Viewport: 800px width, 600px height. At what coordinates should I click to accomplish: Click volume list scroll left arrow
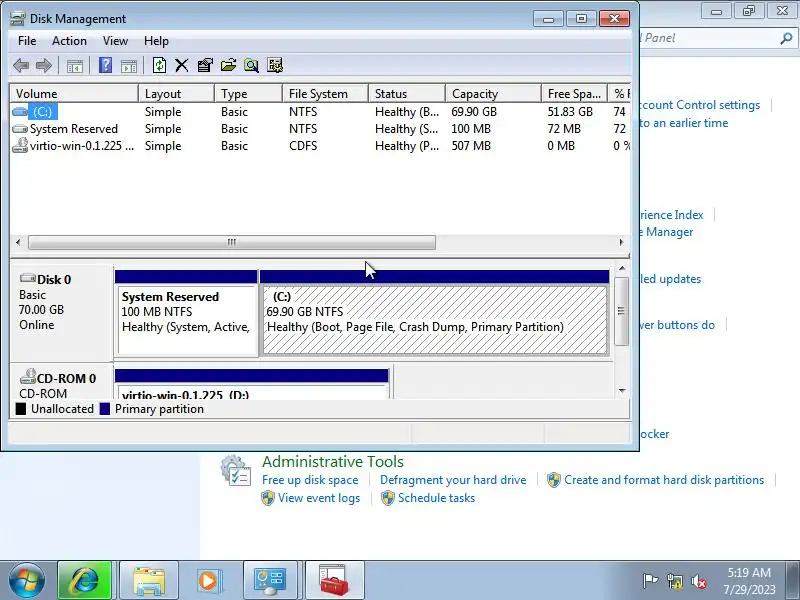[18, 242]
